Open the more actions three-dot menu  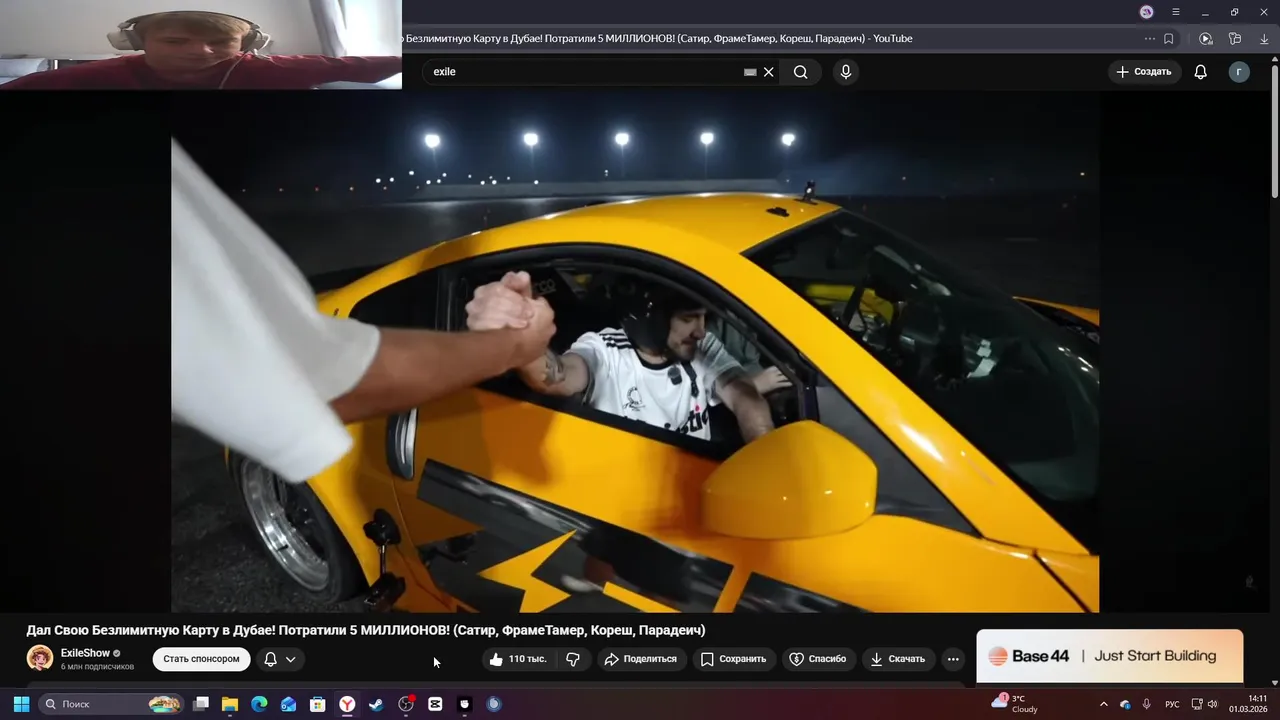pos(953,659)
